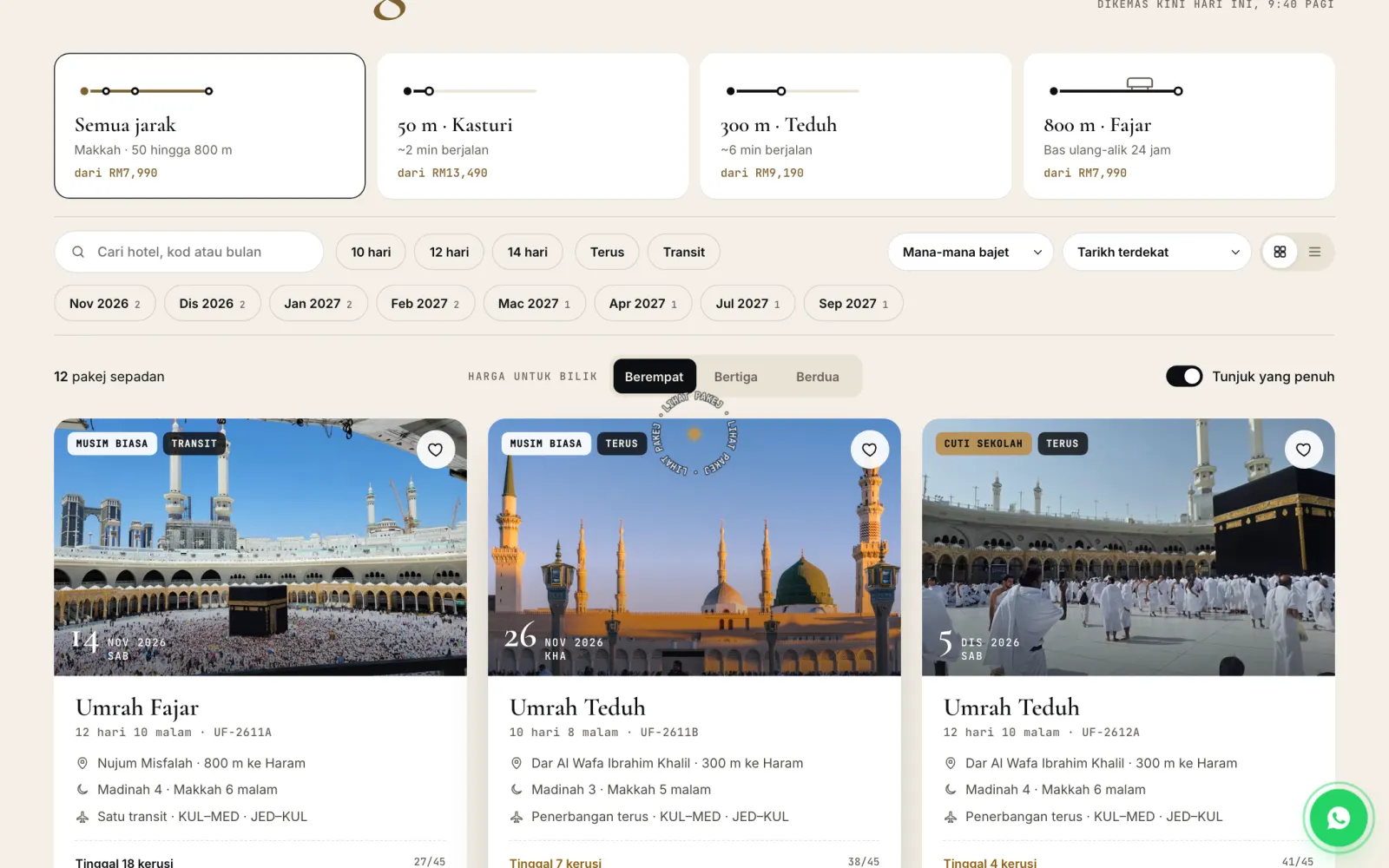Click the moon icon beside Madinah 3
This screenshot has height=868, width=1389.
[x=517, y=790]
